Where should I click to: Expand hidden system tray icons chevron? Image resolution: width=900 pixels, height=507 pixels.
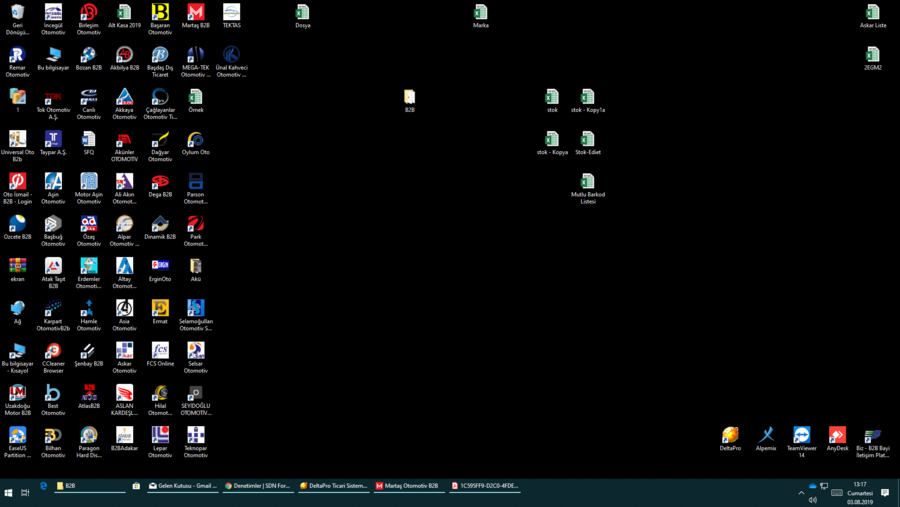tap(801, 492)
